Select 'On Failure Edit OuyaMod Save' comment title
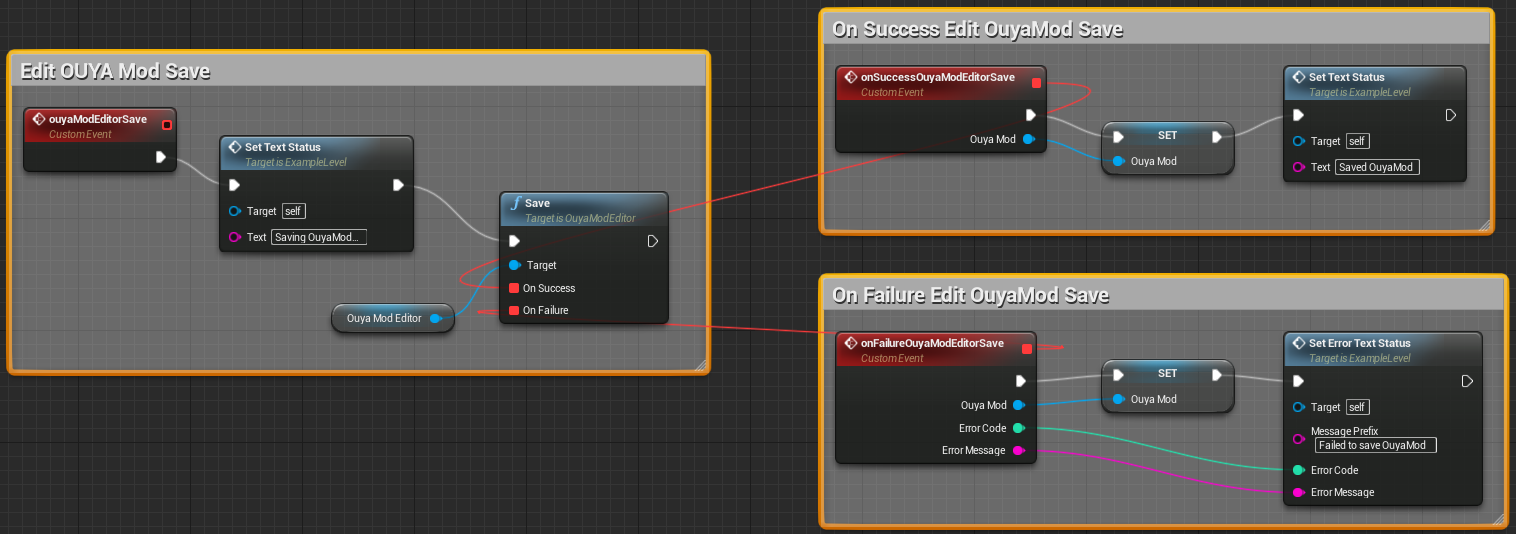Image resolution: width=1516 pixels, height=534 pixels. click(971, 295)
